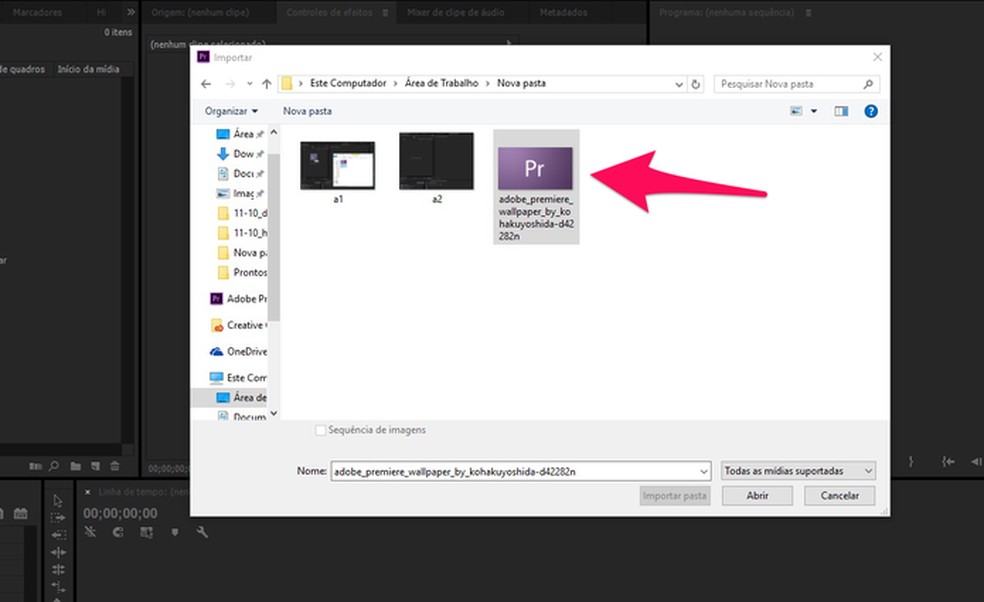Switch to the Controles de efeitos tab
984x602 pixels.
(x=329, y=12)
